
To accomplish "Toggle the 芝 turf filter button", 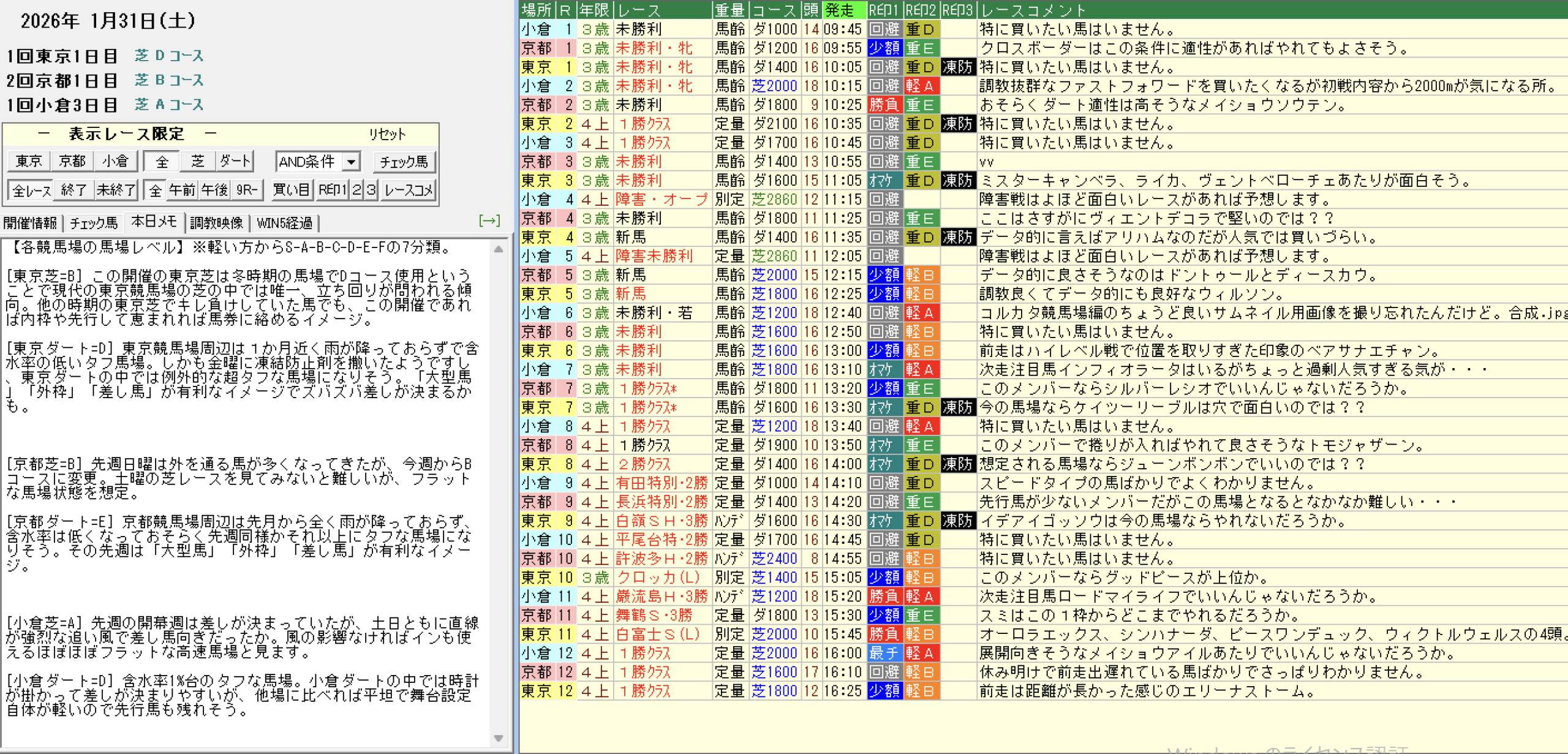I will point(197,162).
